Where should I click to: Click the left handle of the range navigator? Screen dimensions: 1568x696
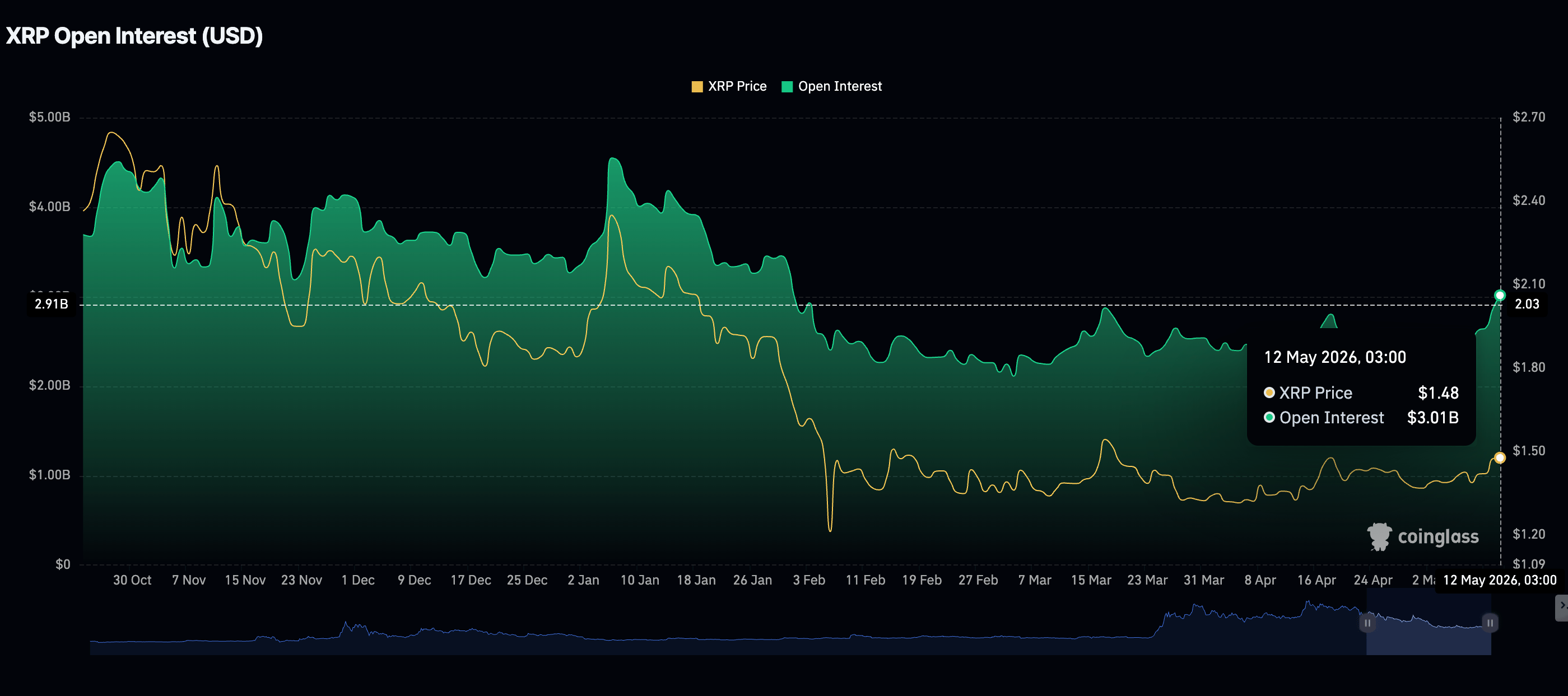click(1367, 623)
